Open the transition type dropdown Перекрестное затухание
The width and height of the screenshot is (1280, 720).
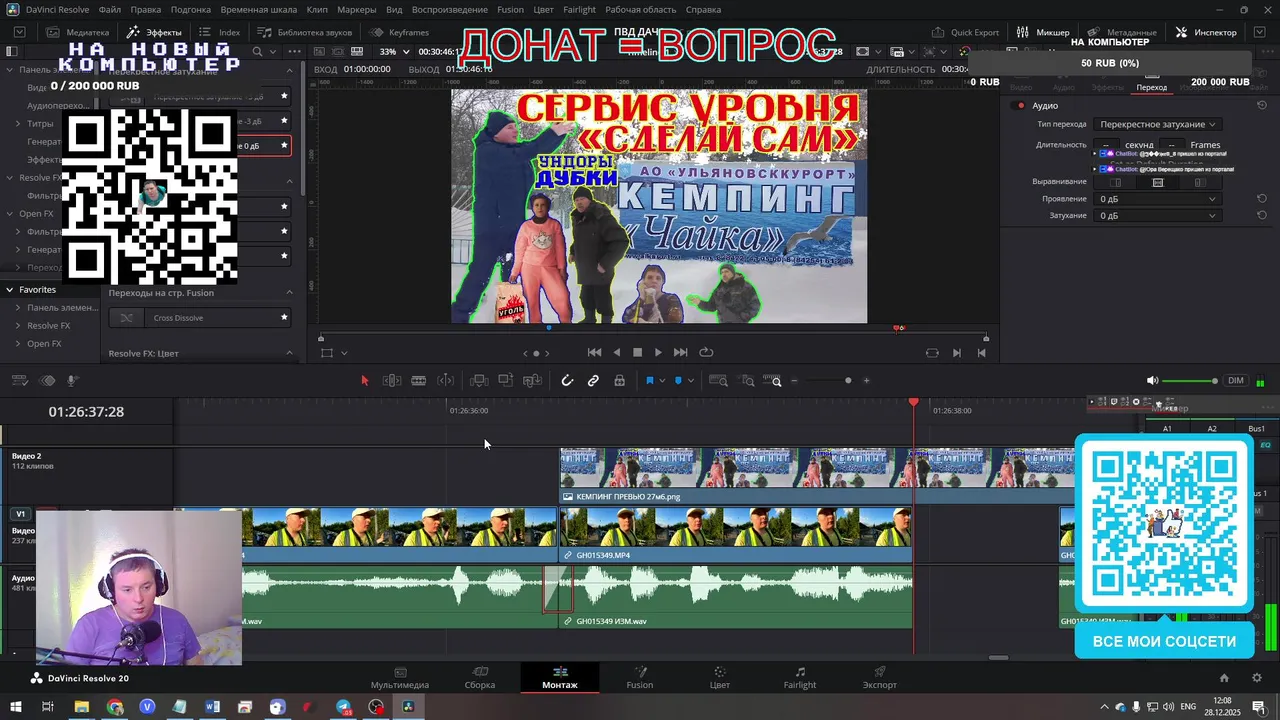tap(1156, 124)
